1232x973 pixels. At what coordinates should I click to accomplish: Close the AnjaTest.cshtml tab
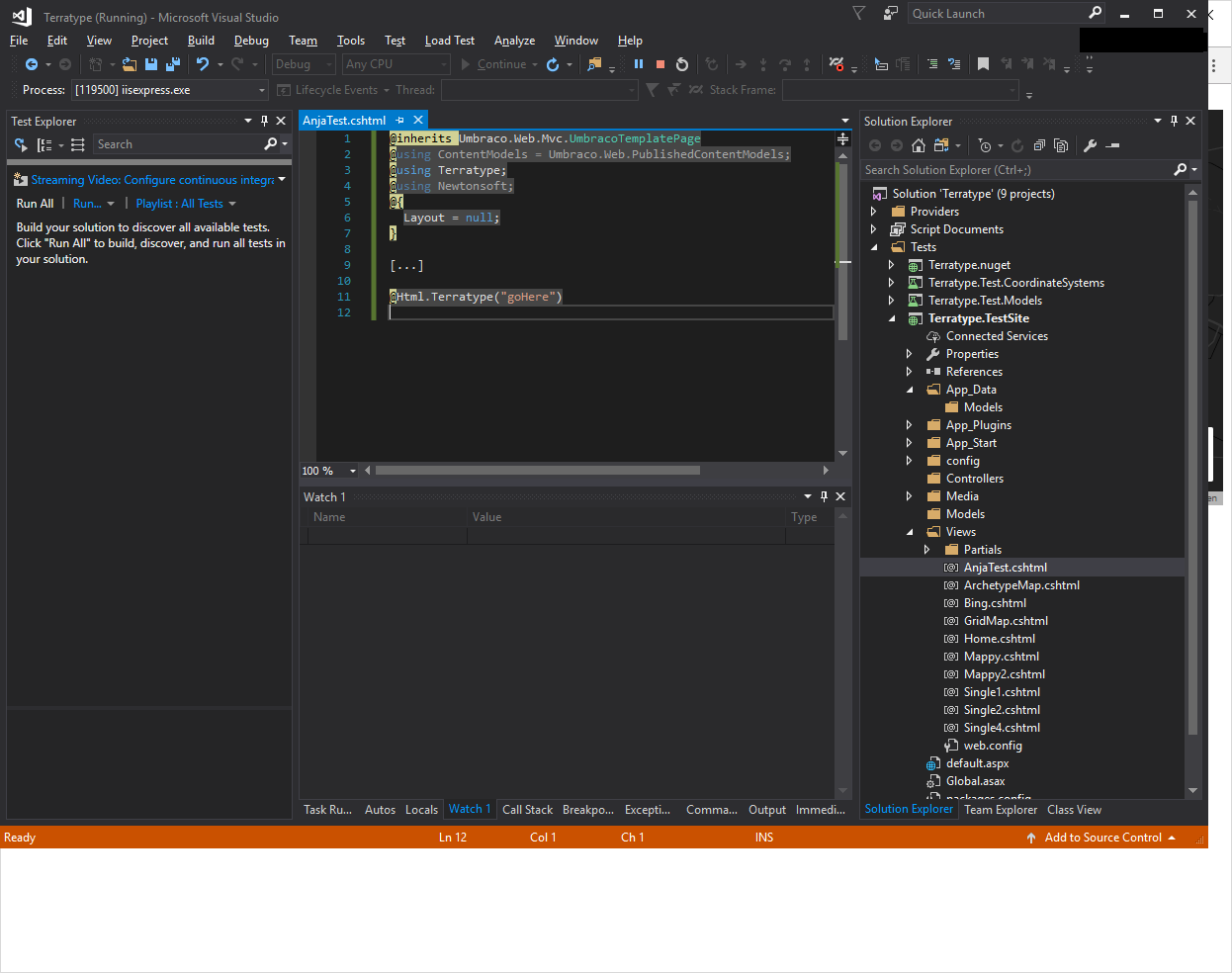(x=418, y=121)
